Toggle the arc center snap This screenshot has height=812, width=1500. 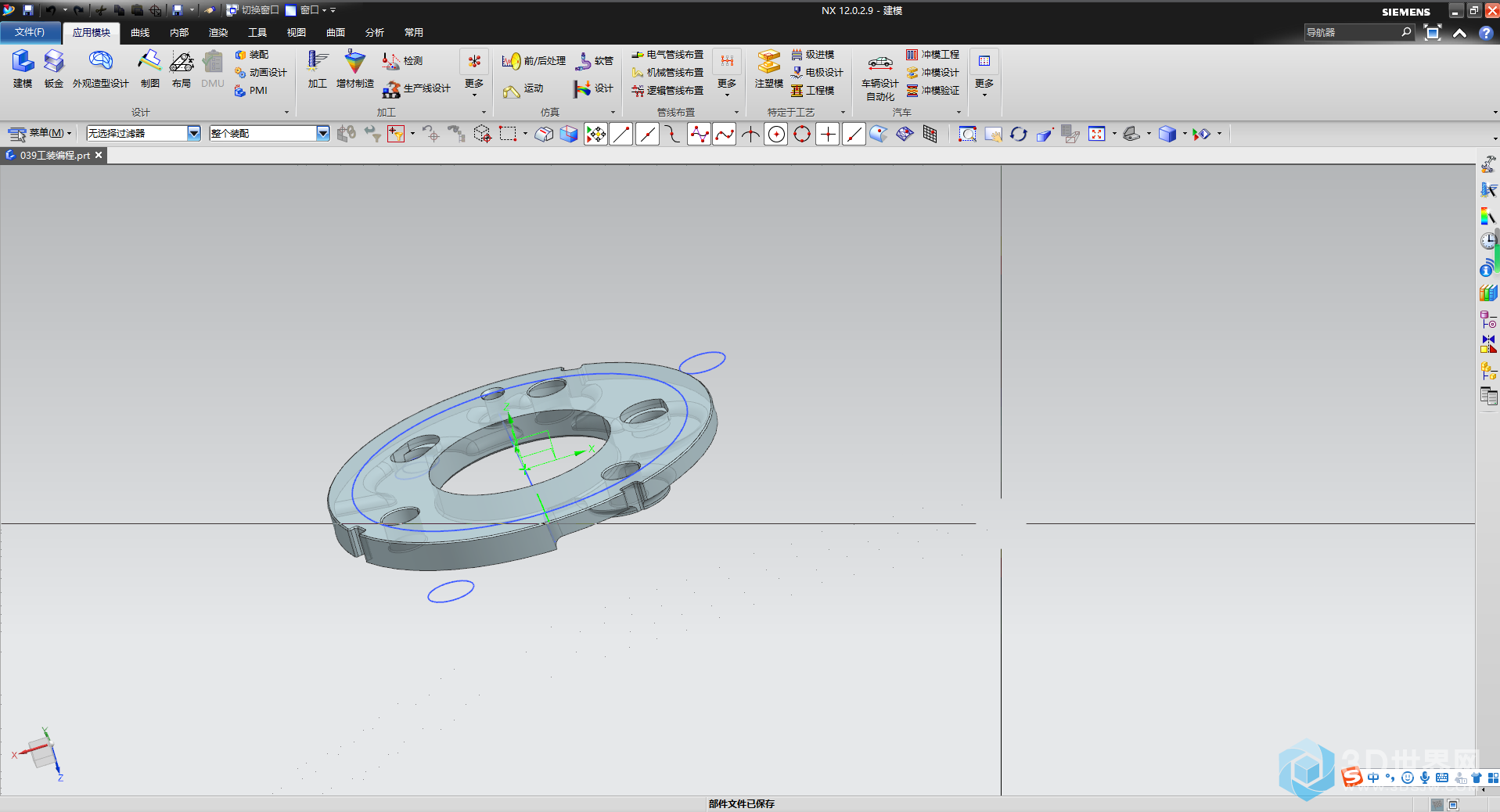point(776,135)
